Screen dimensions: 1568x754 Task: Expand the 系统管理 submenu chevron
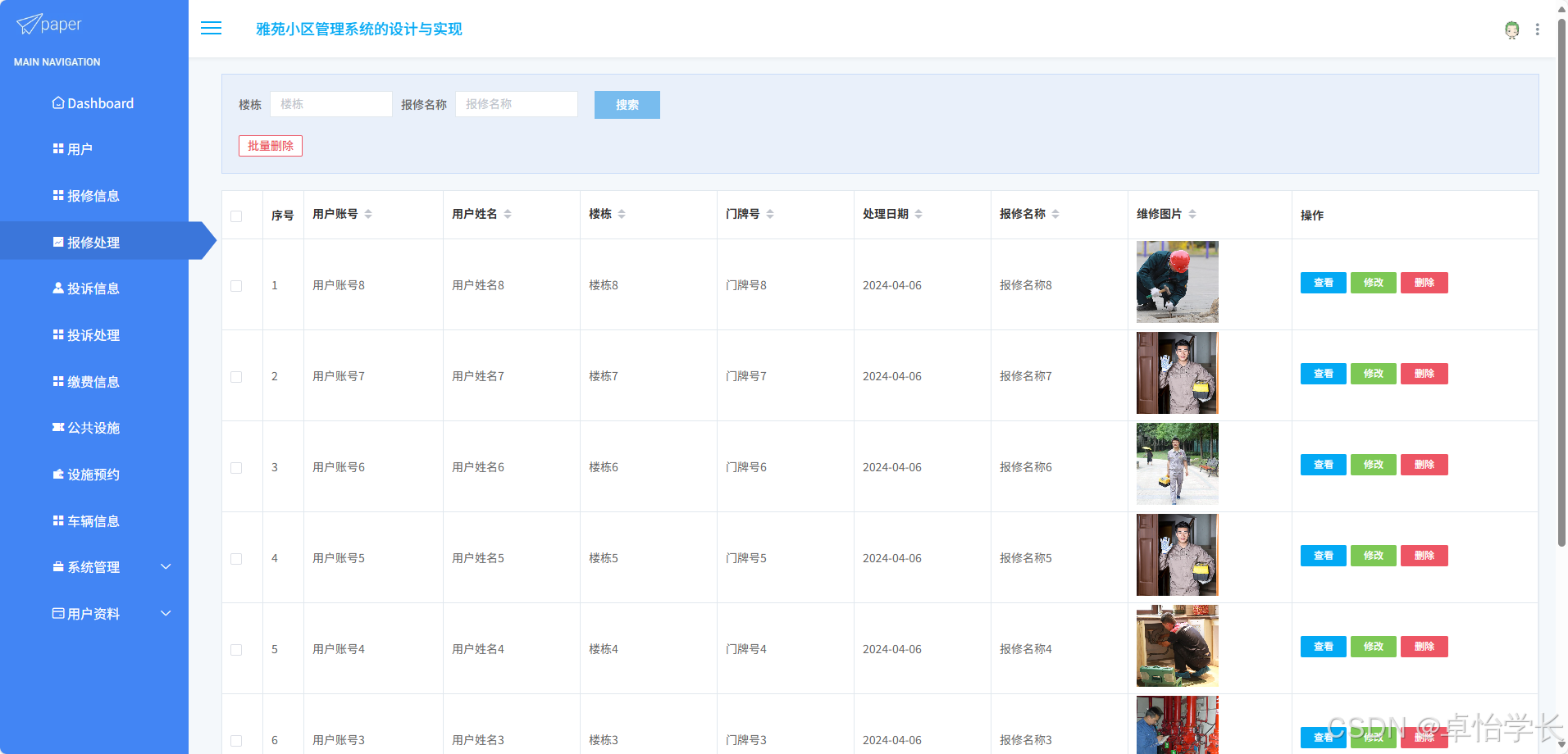click(x=166, y=567)
